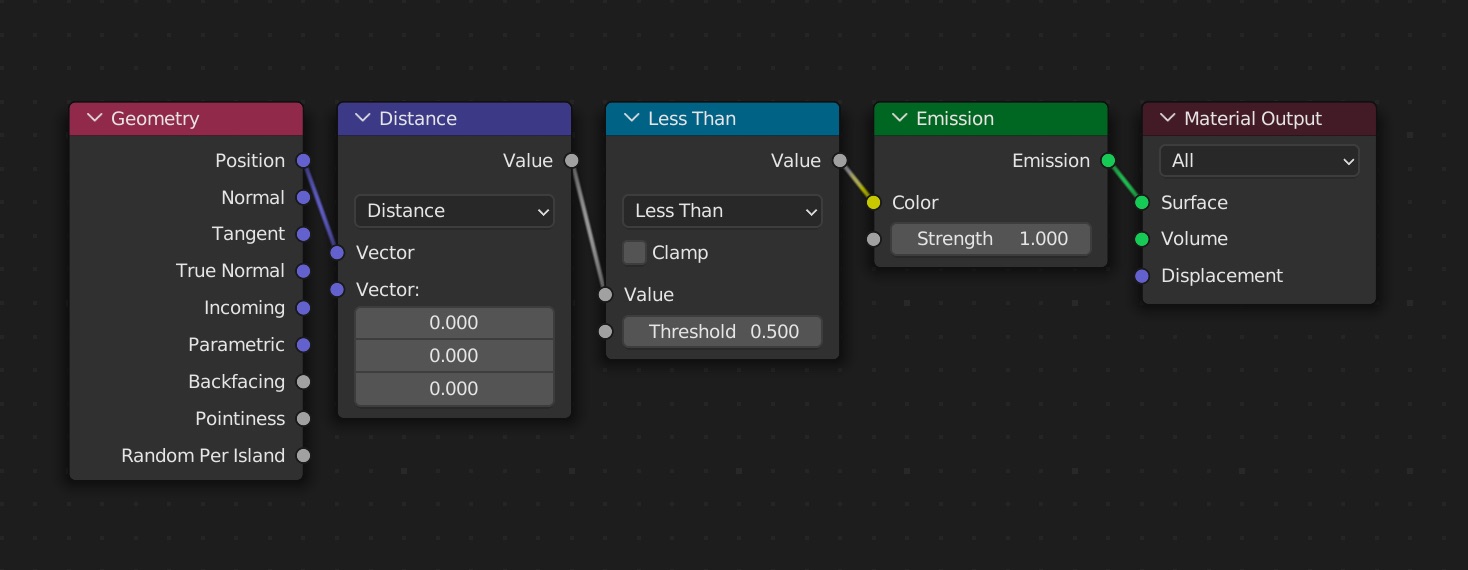The image size is (1468, 570).
Task: Open the Distance operation dropdown
Action: [454, 210]
